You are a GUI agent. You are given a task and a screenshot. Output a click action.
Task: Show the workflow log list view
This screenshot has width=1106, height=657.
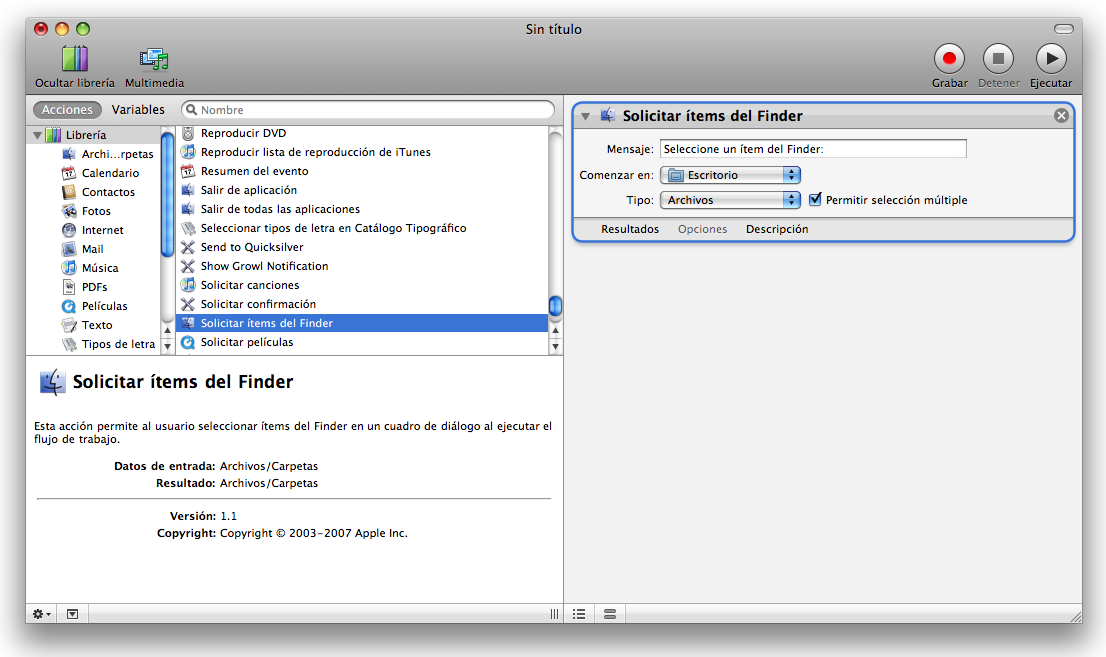point(579,614)
